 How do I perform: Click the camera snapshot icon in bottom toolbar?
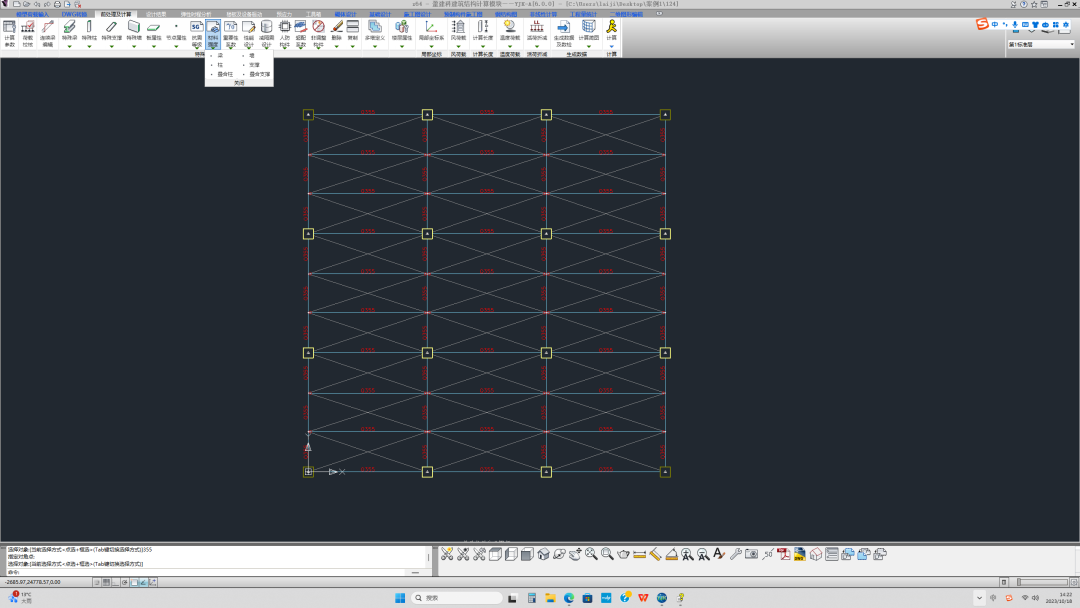coord(751,554)
